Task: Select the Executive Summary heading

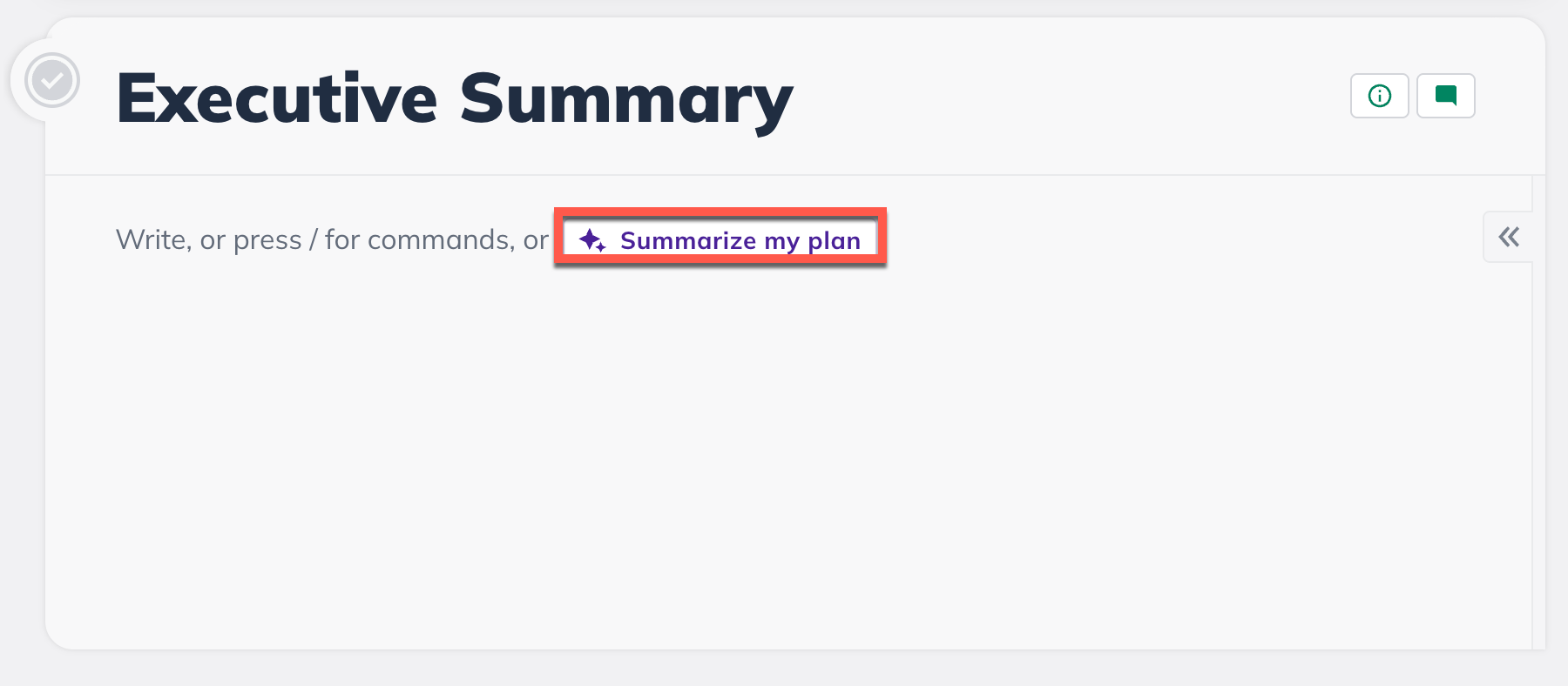Action: 454,99
